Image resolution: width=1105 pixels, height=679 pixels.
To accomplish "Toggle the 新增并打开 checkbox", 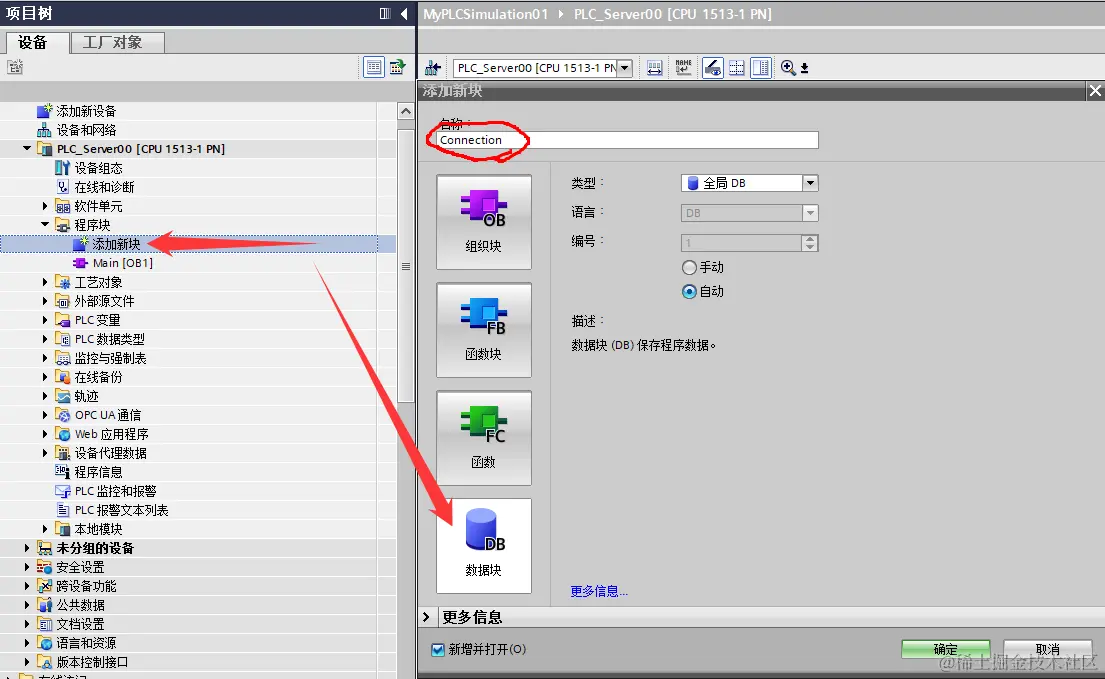I will pyautogui.click(x=438, y=649).
